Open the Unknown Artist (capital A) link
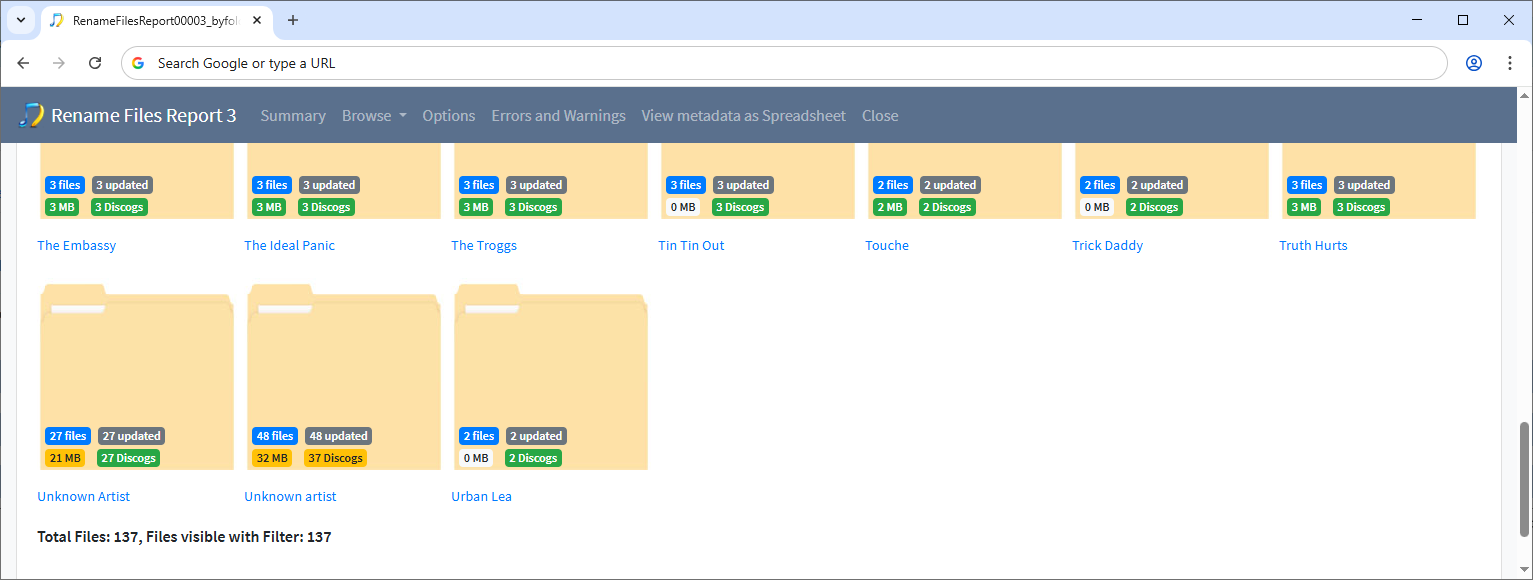The width and height of the screenshot is (1533, 580). click(x=84, y=496)
